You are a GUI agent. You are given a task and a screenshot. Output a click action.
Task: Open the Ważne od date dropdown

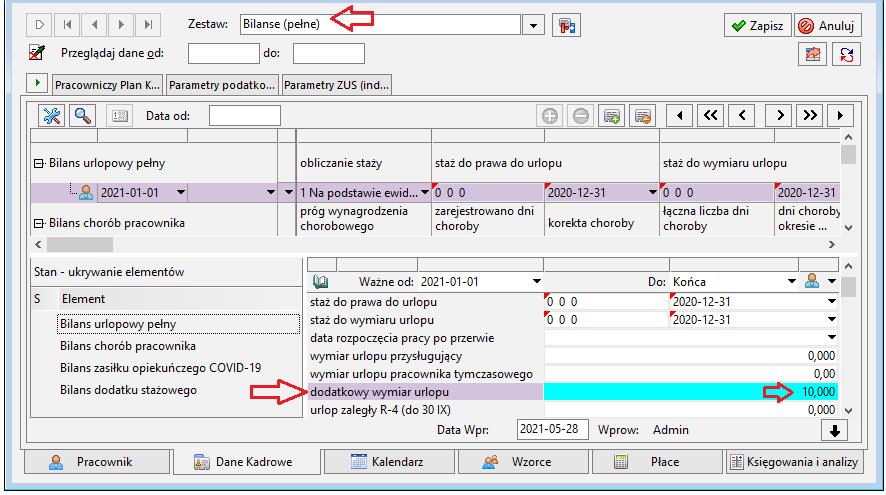[x=536, y=281]
